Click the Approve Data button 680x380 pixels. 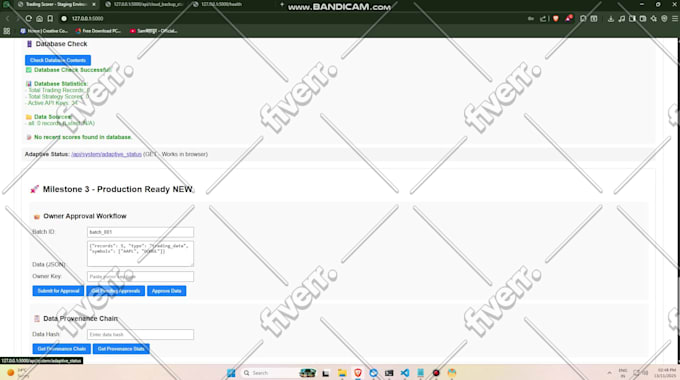tap(167, 291)
